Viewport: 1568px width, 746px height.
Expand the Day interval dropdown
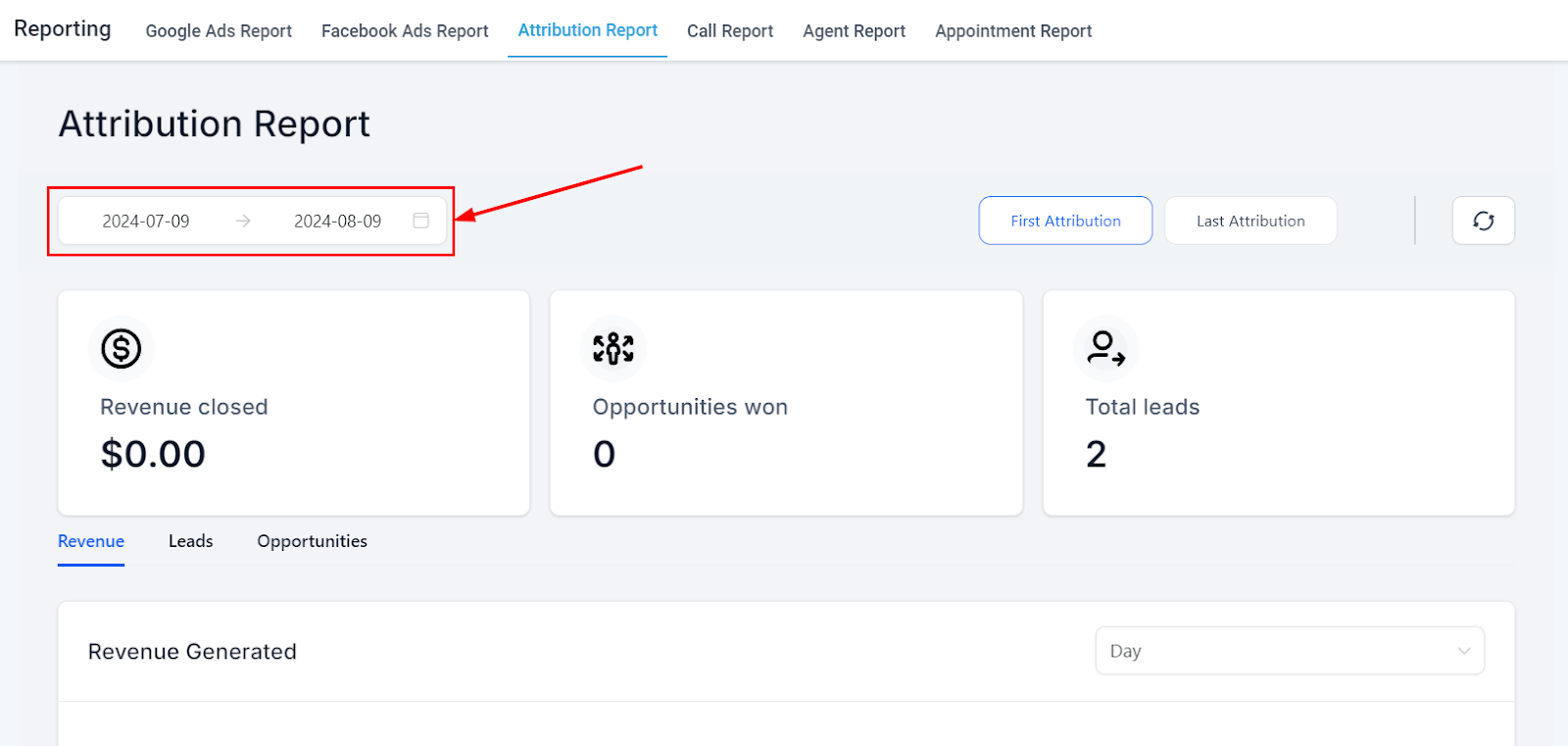coord(1290,651)
